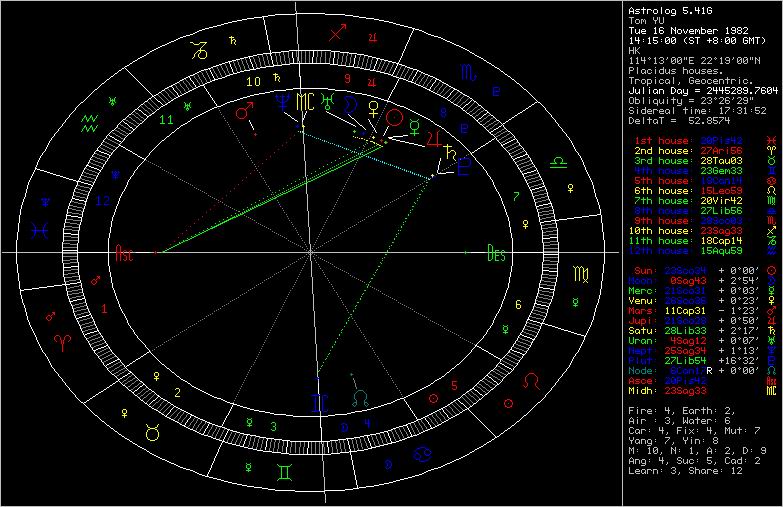
Task: Select the '10th house: 23Sag33' row
Action: pos(703,231)
